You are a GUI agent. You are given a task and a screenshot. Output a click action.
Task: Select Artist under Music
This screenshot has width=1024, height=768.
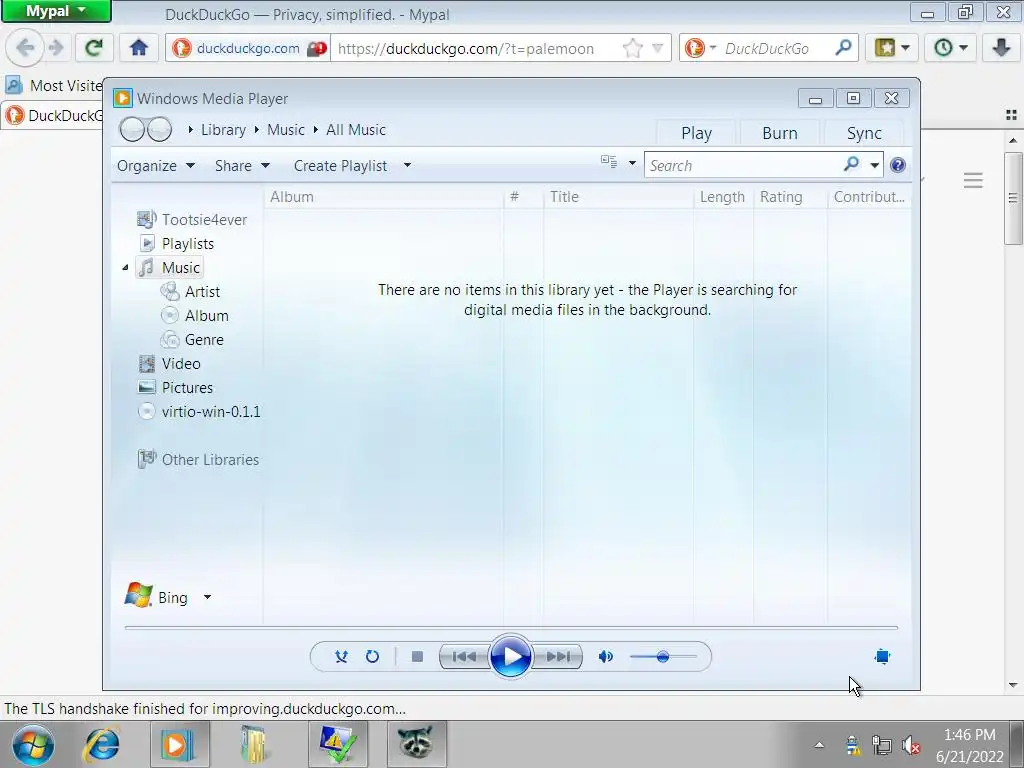click(190, 292)
